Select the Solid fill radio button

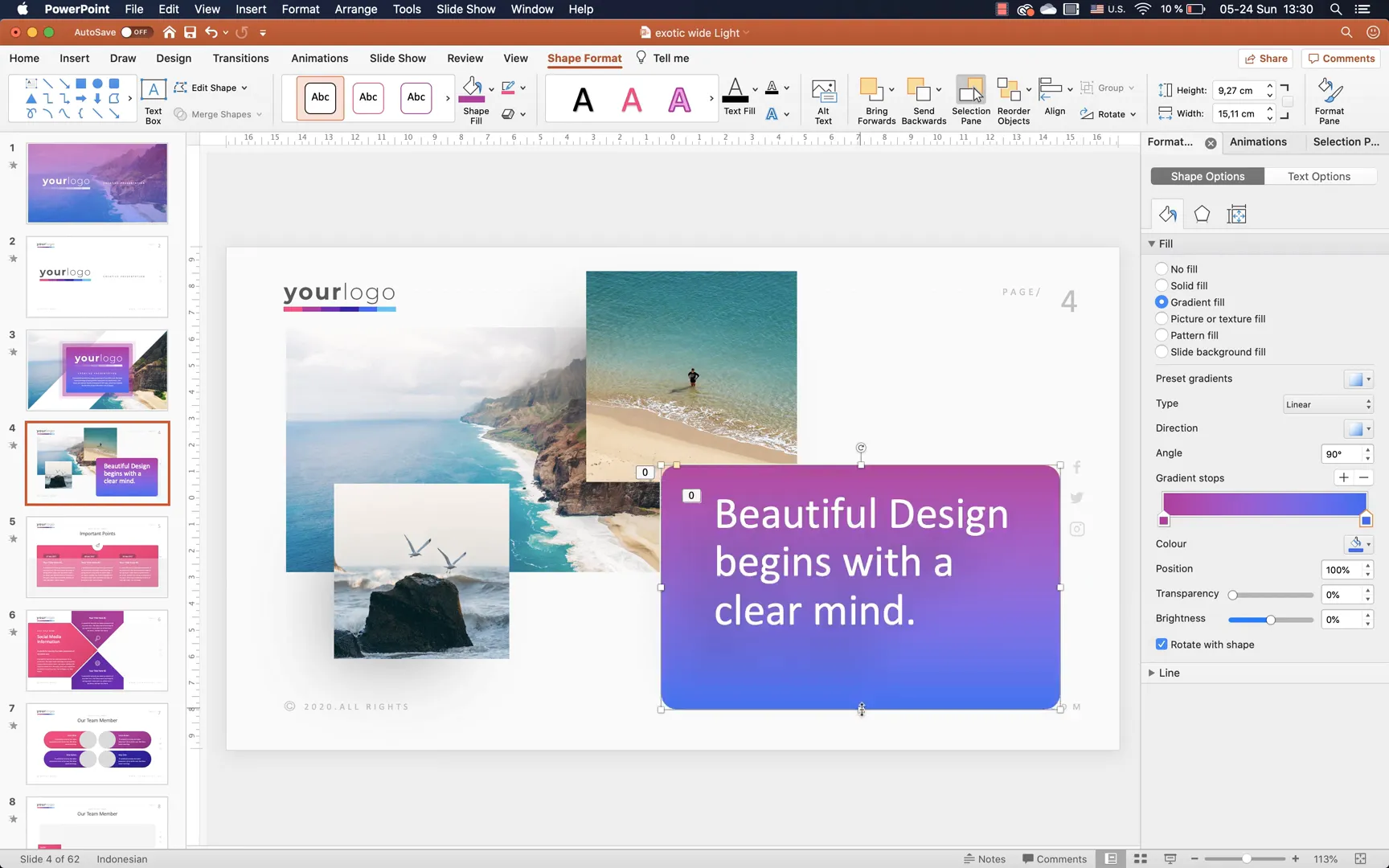1161,285
